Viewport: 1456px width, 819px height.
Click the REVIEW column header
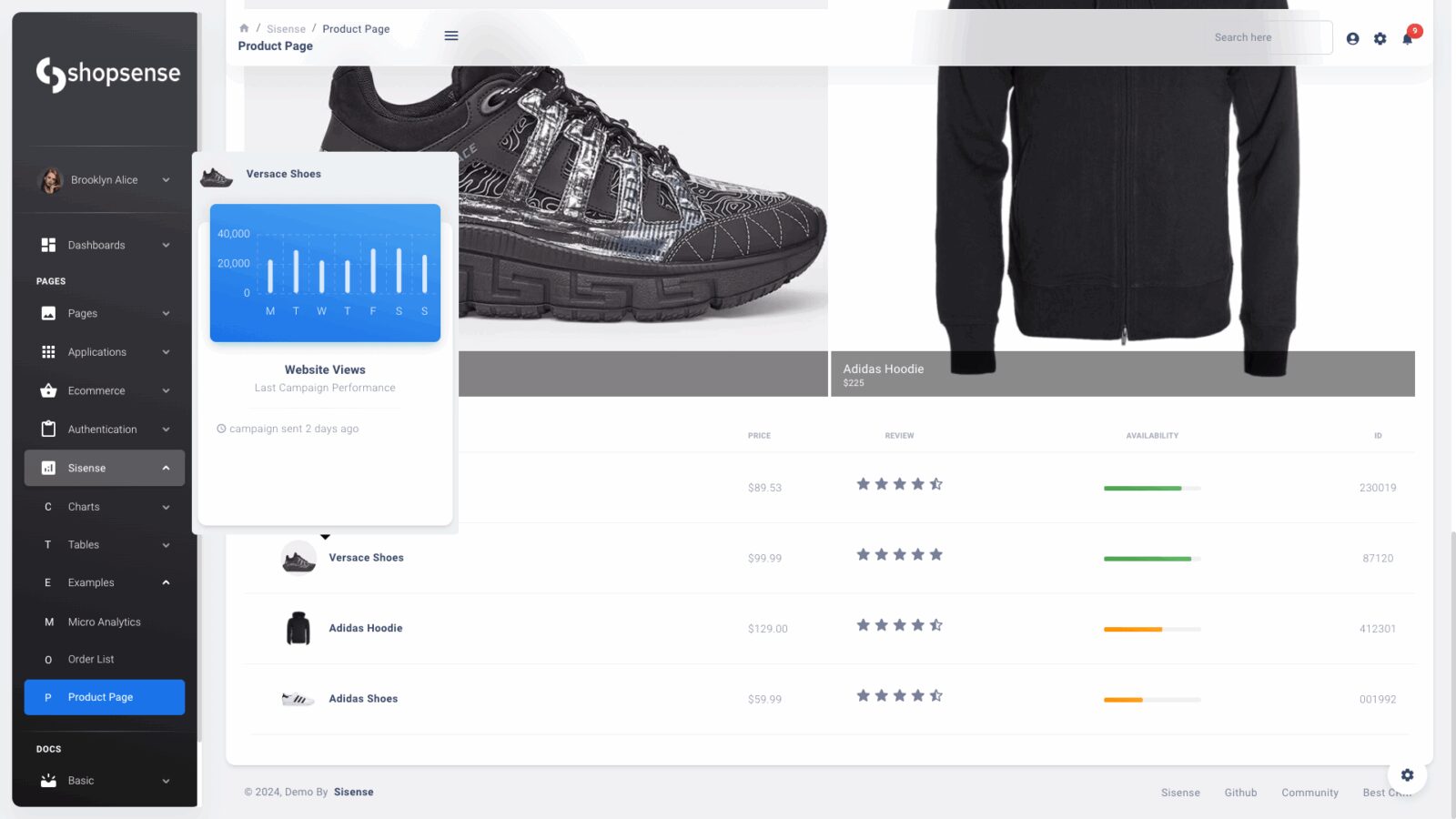coord(899,436)
